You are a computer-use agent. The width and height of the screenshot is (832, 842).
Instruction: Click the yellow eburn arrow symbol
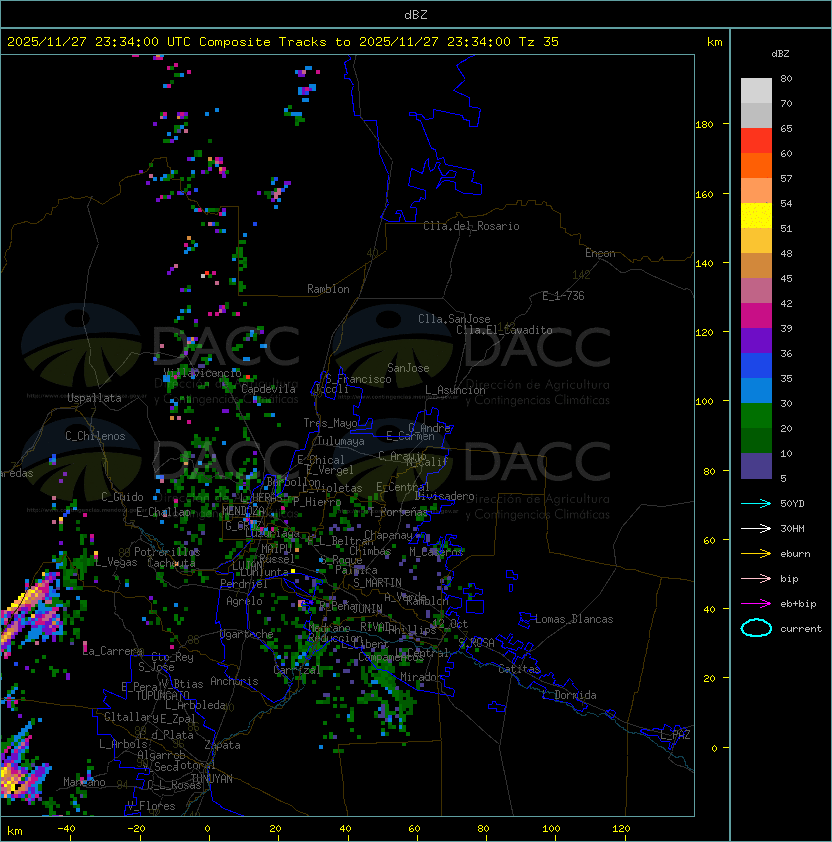756,554
